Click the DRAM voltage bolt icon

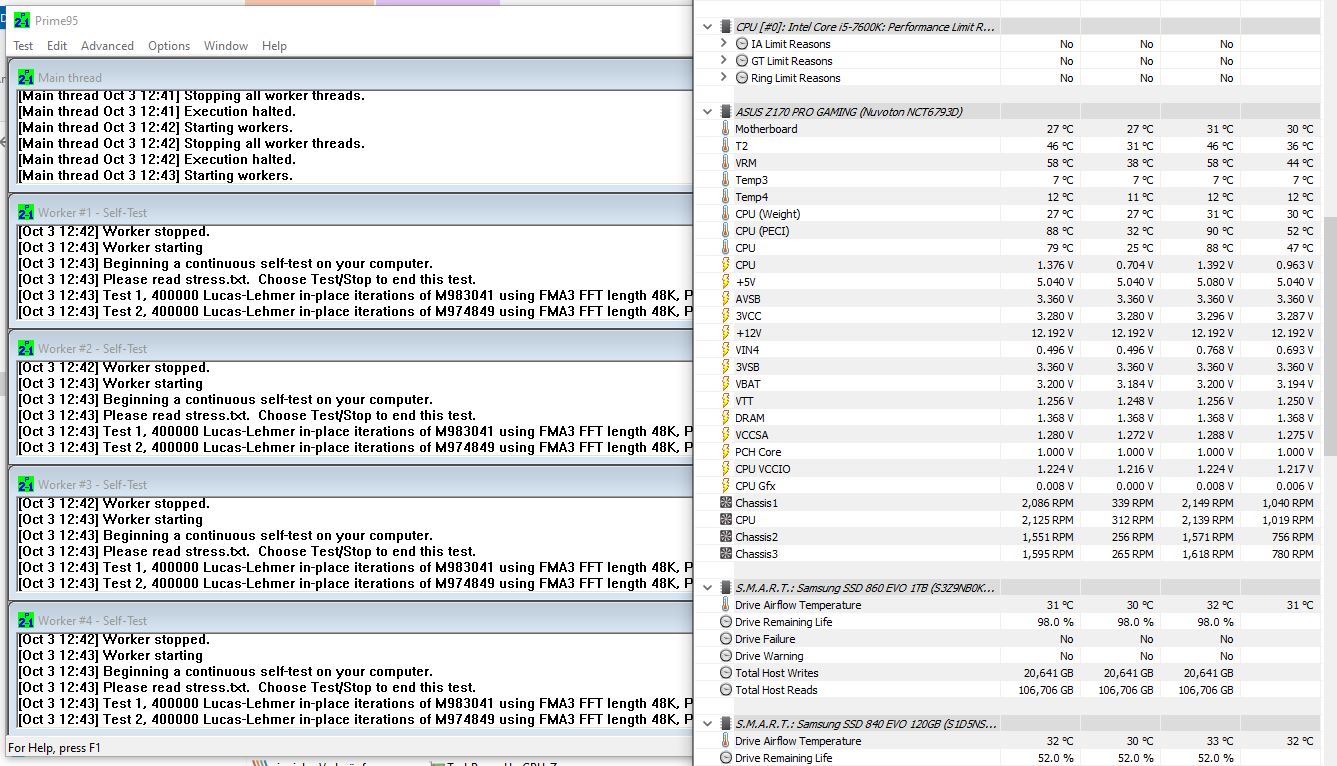point(726,418)
